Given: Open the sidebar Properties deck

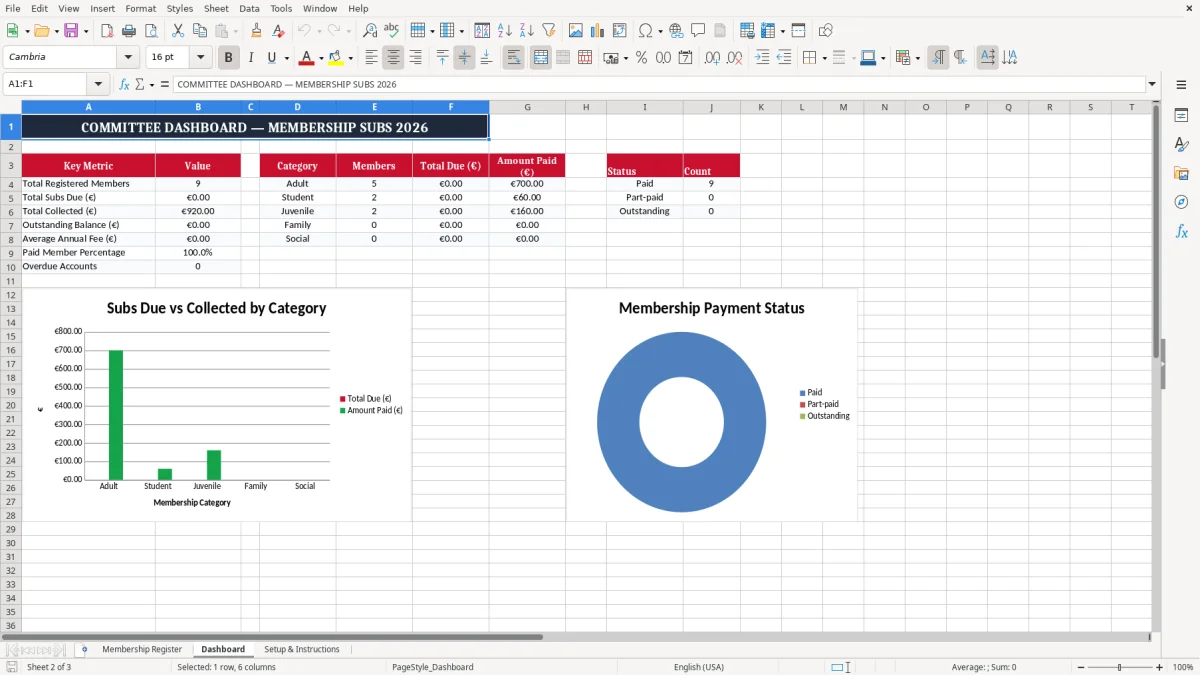Looking at the screenshot, I should [1181, 115].
